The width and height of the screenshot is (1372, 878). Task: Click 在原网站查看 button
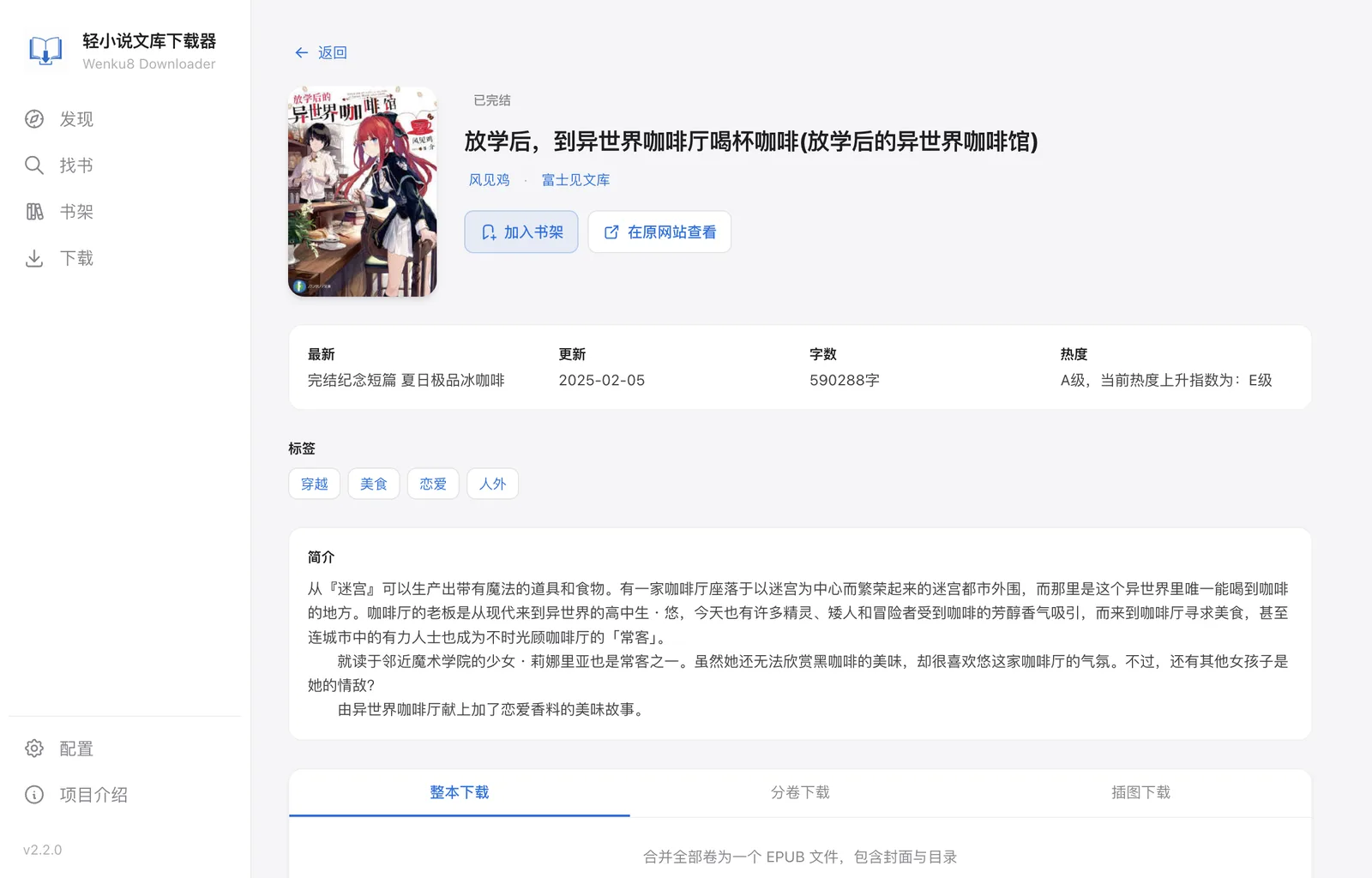coord(659,232)
